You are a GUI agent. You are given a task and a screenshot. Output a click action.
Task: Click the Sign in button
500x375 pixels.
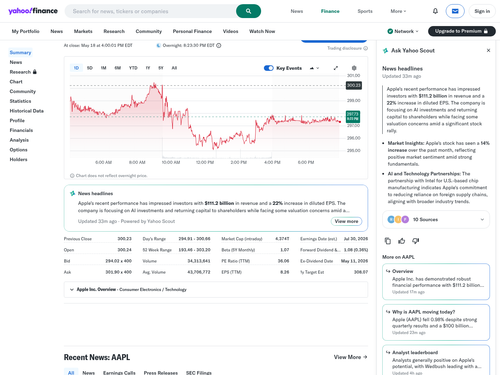click(482, 11)
